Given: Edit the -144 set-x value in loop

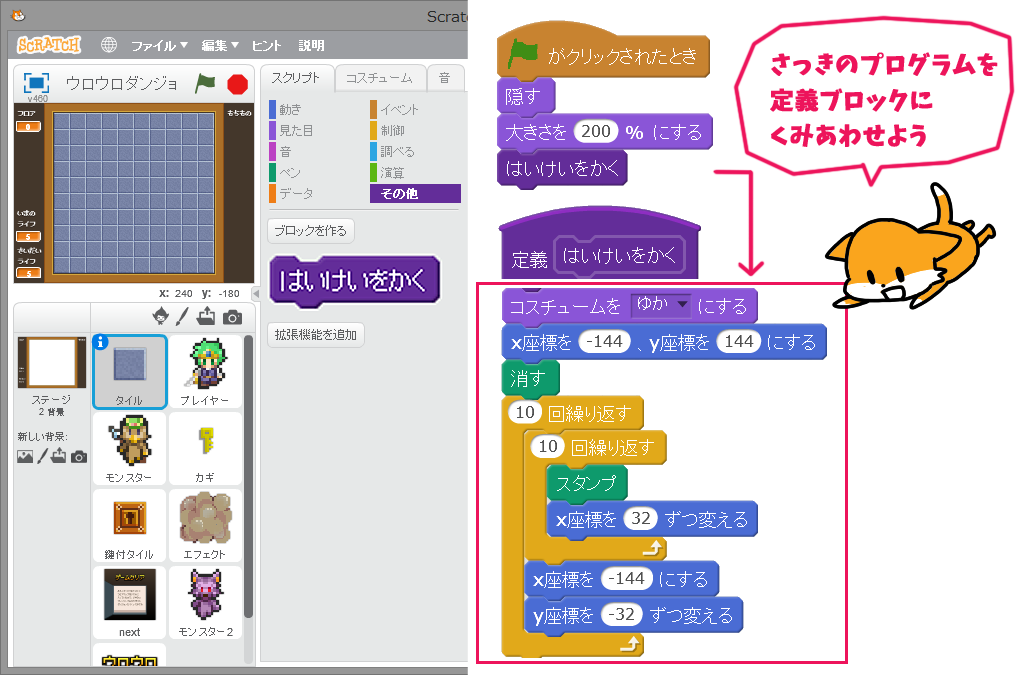Looking at the screenshot, I should tap(626, 579).
